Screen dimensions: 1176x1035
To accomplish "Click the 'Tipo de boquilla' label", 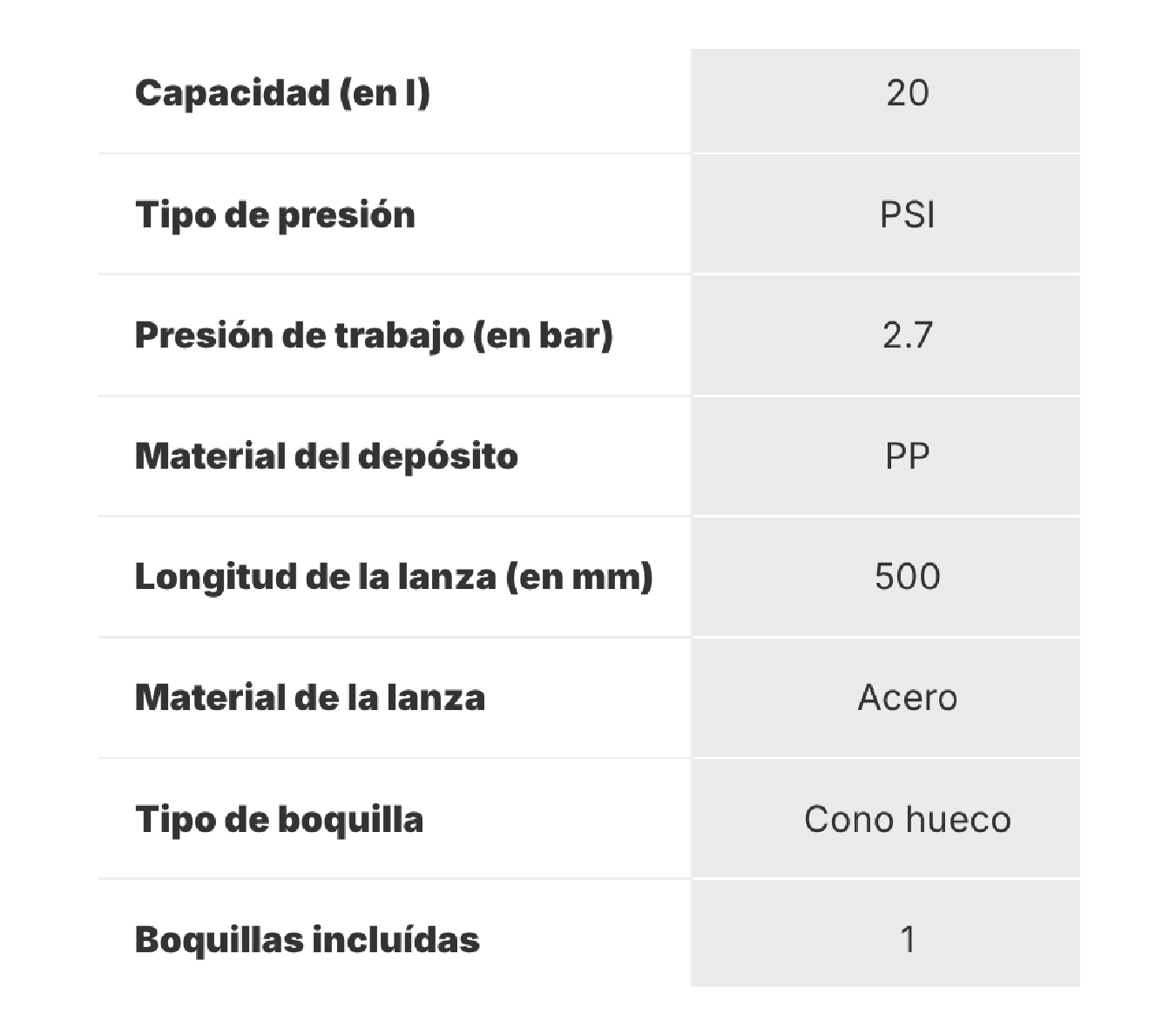I will click(x=280, y=819).
